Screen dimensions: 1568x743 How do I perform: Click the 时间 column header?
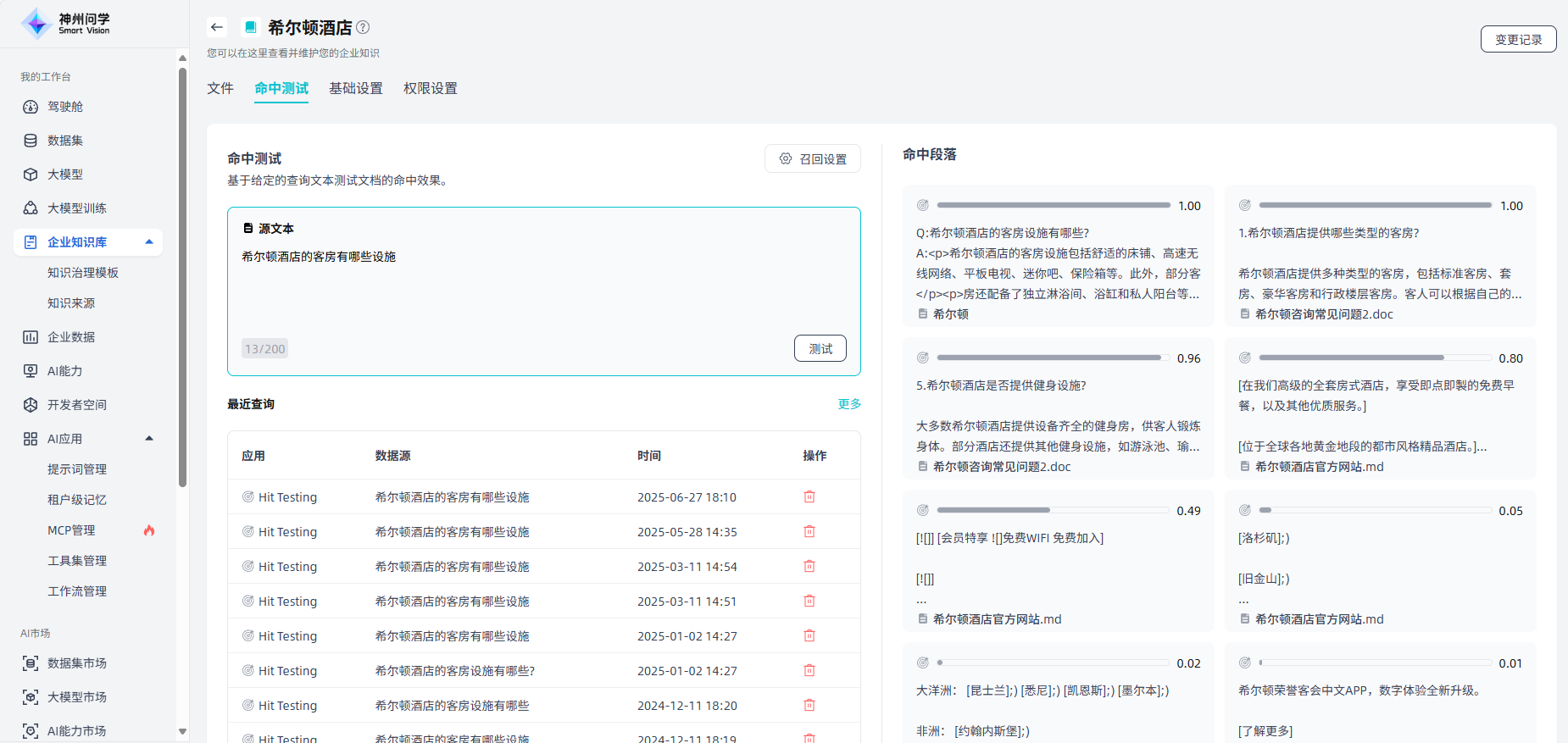click(x=649, y=456)
